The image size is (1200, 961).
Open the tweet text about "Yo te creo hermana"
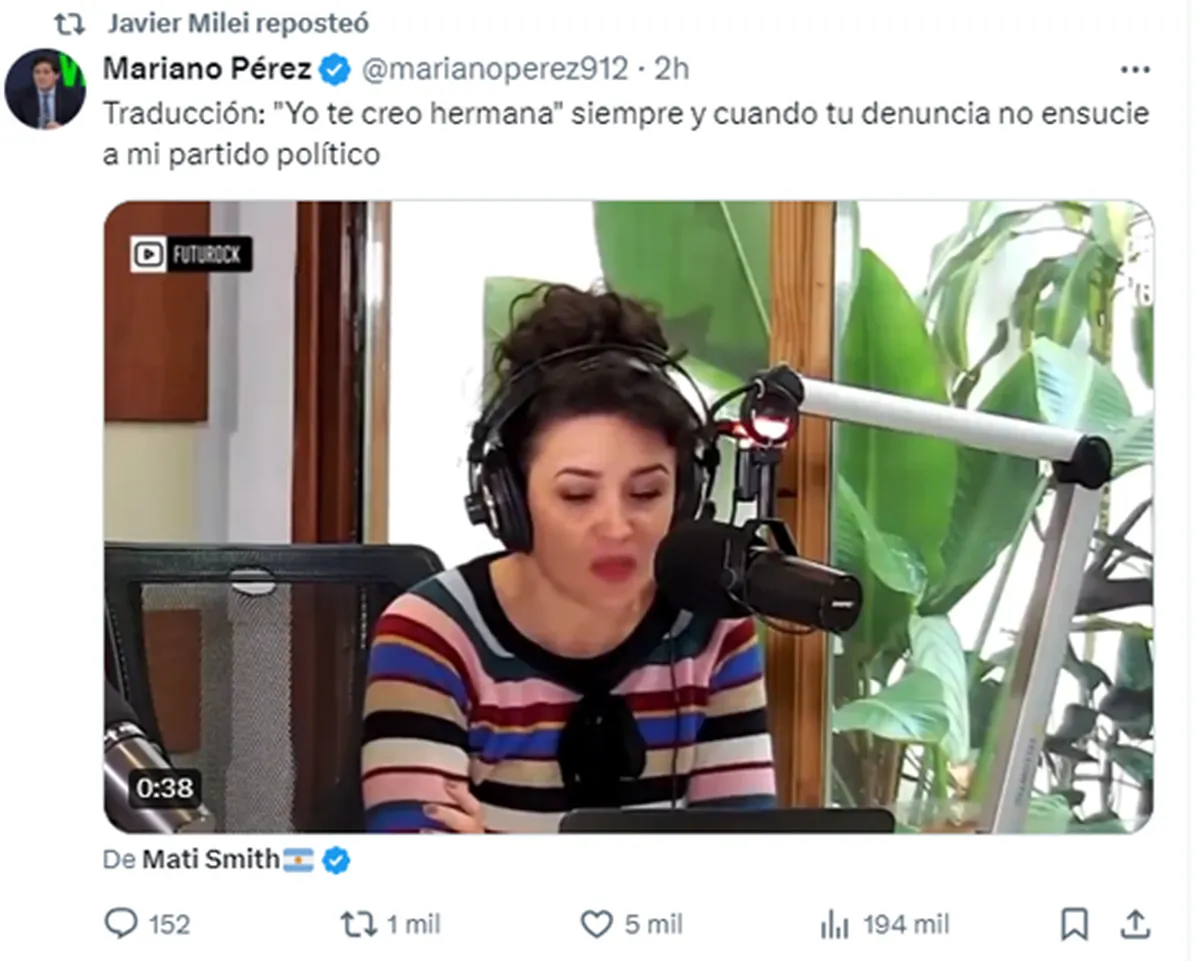tap(626, 135)
